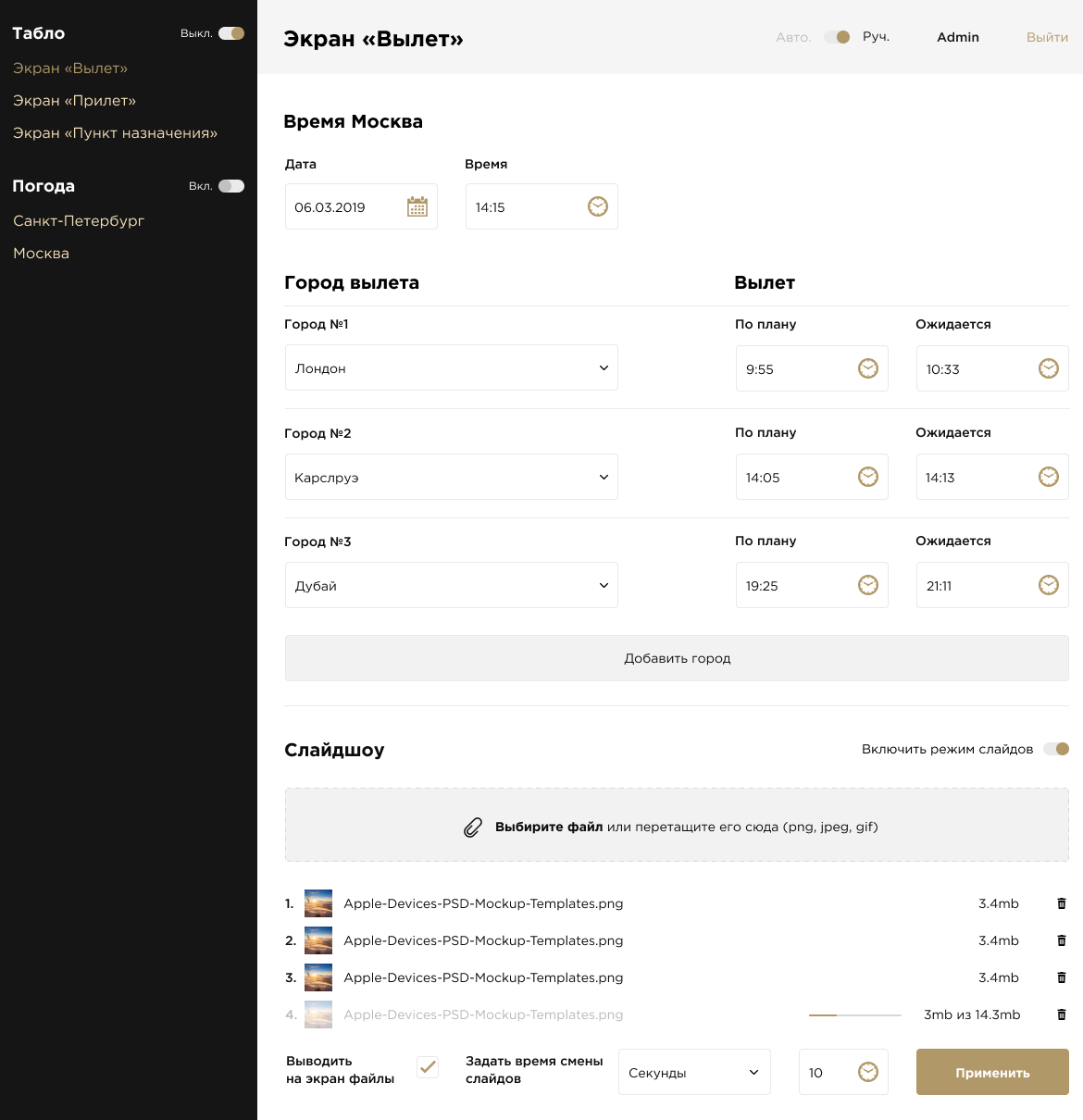The image size is (1083, 1120).
Task: Click the Применить button
Action: (992, 1073)
